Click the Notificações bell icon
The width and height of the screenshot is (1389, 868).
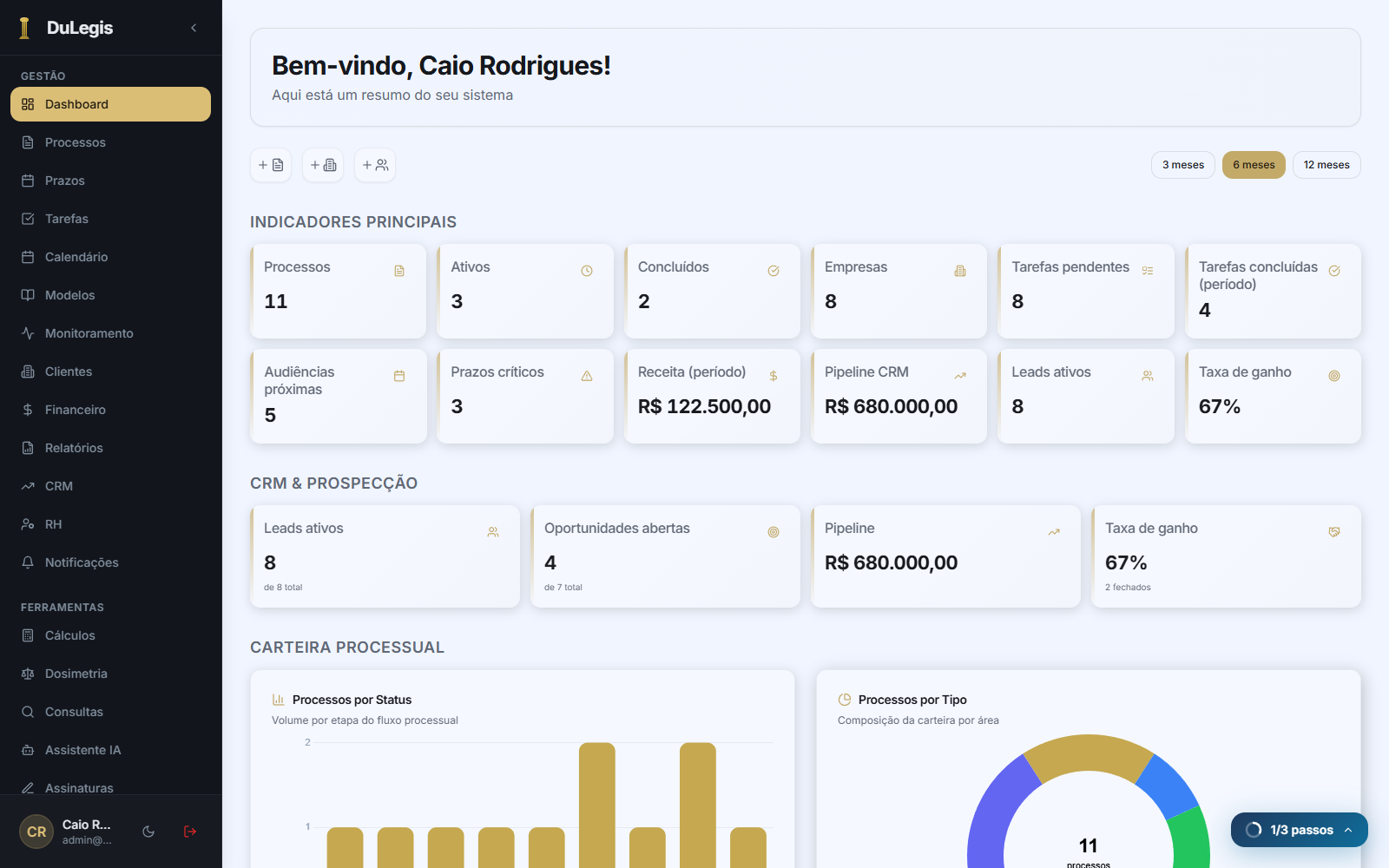point(28,562)
